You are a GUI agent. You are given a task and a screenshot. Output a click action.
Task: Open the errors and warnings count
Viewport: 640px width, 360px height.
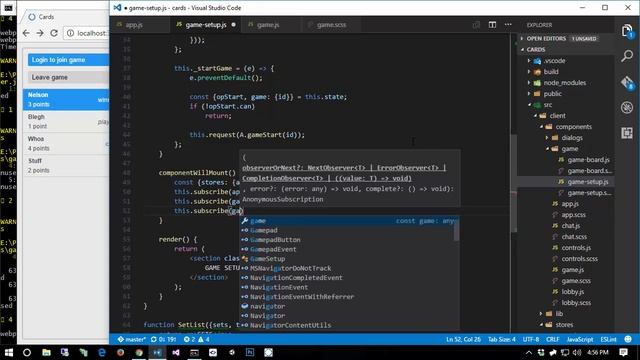(x=197, y=339)
